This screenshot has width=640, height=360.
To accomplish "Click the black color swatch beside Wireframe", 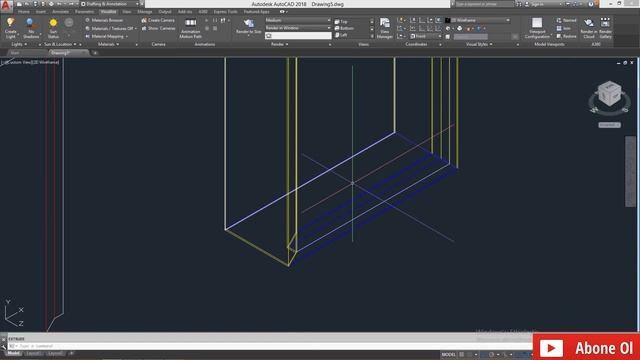I will click(447, 20).
